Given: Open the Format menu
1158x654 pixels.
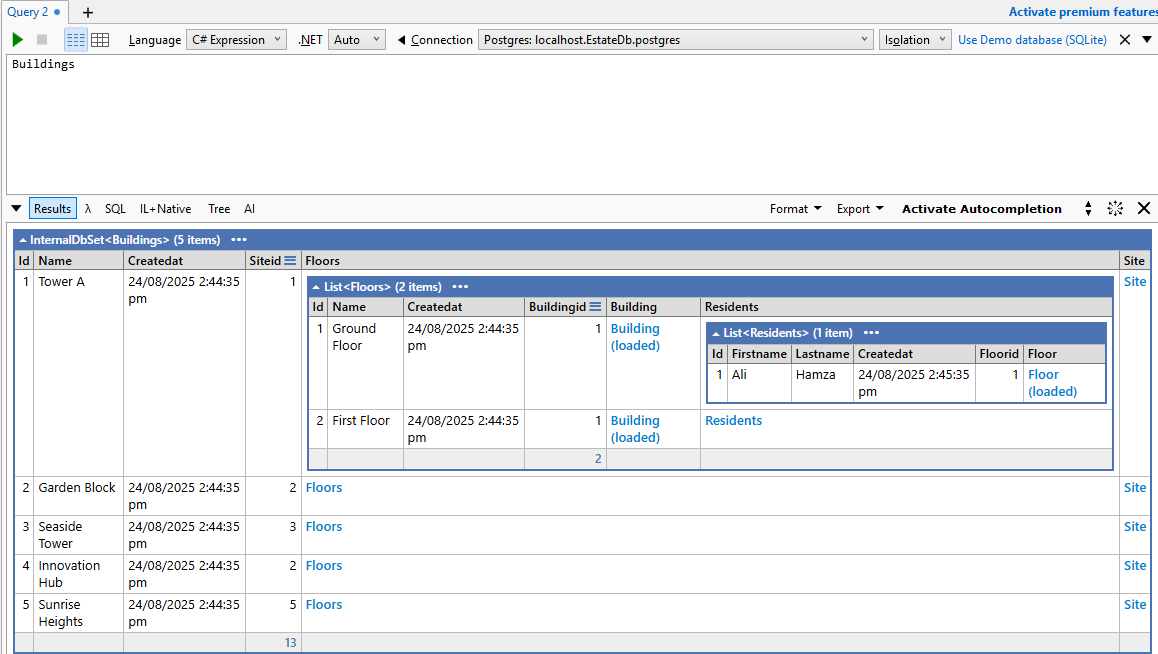Looking at the screenshot, I should click(795, 209).
